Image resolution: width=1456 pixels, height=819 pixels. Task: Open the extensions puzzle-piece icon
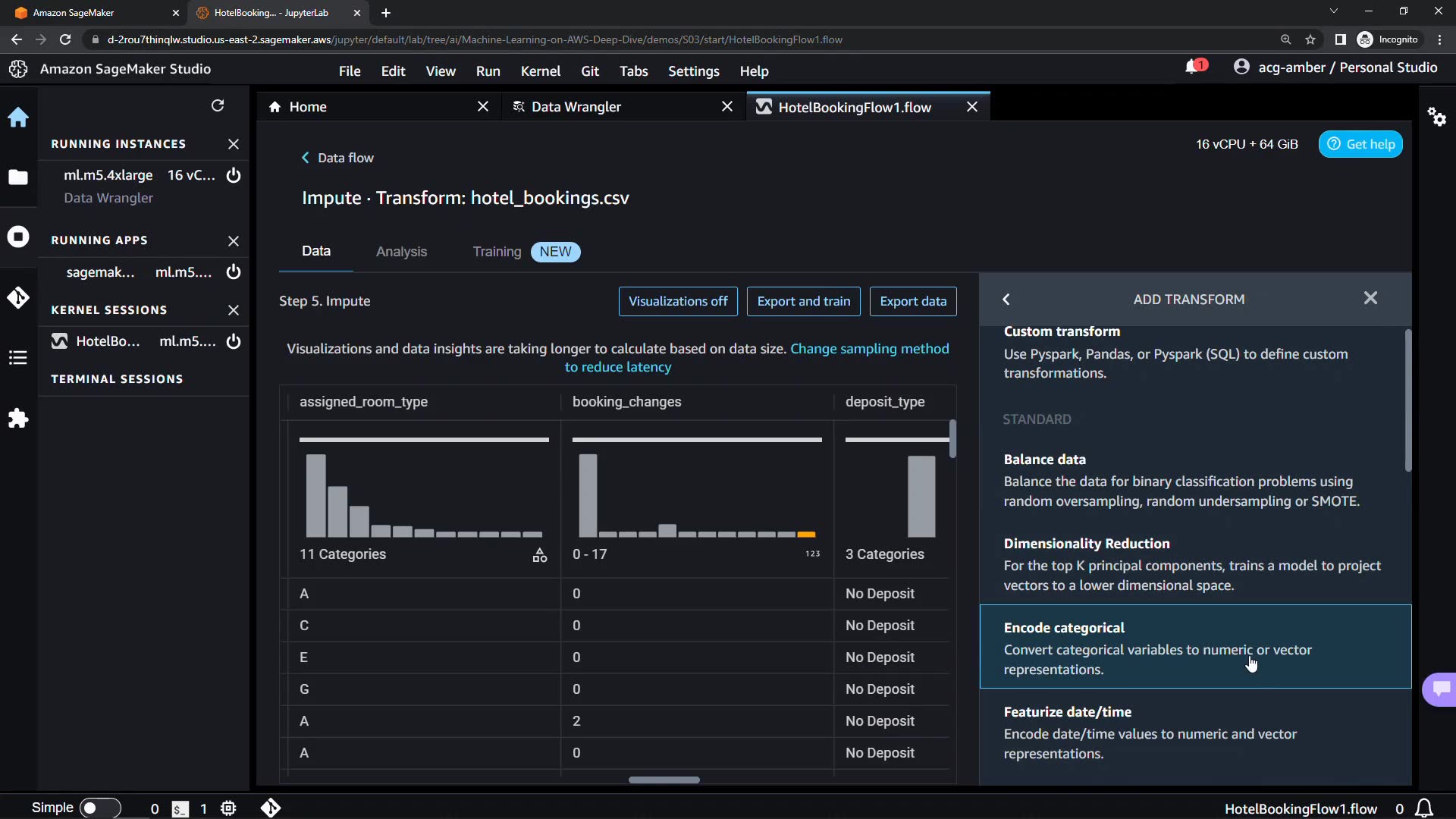click(18, 419)
